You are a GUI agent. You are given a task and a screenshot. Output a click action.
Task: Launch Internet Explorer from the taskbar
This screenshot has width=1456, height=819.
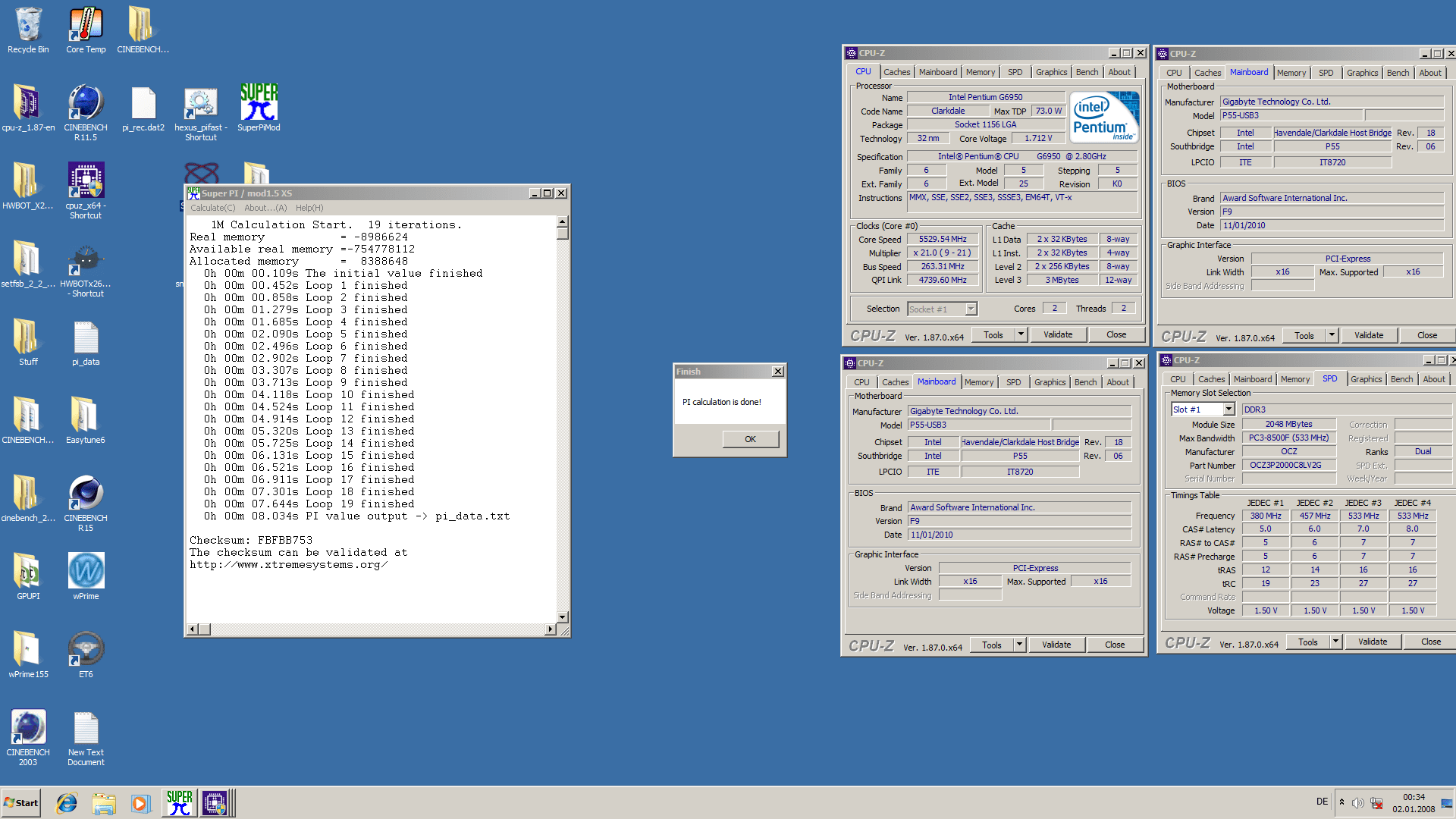click(x=67, y=802)
